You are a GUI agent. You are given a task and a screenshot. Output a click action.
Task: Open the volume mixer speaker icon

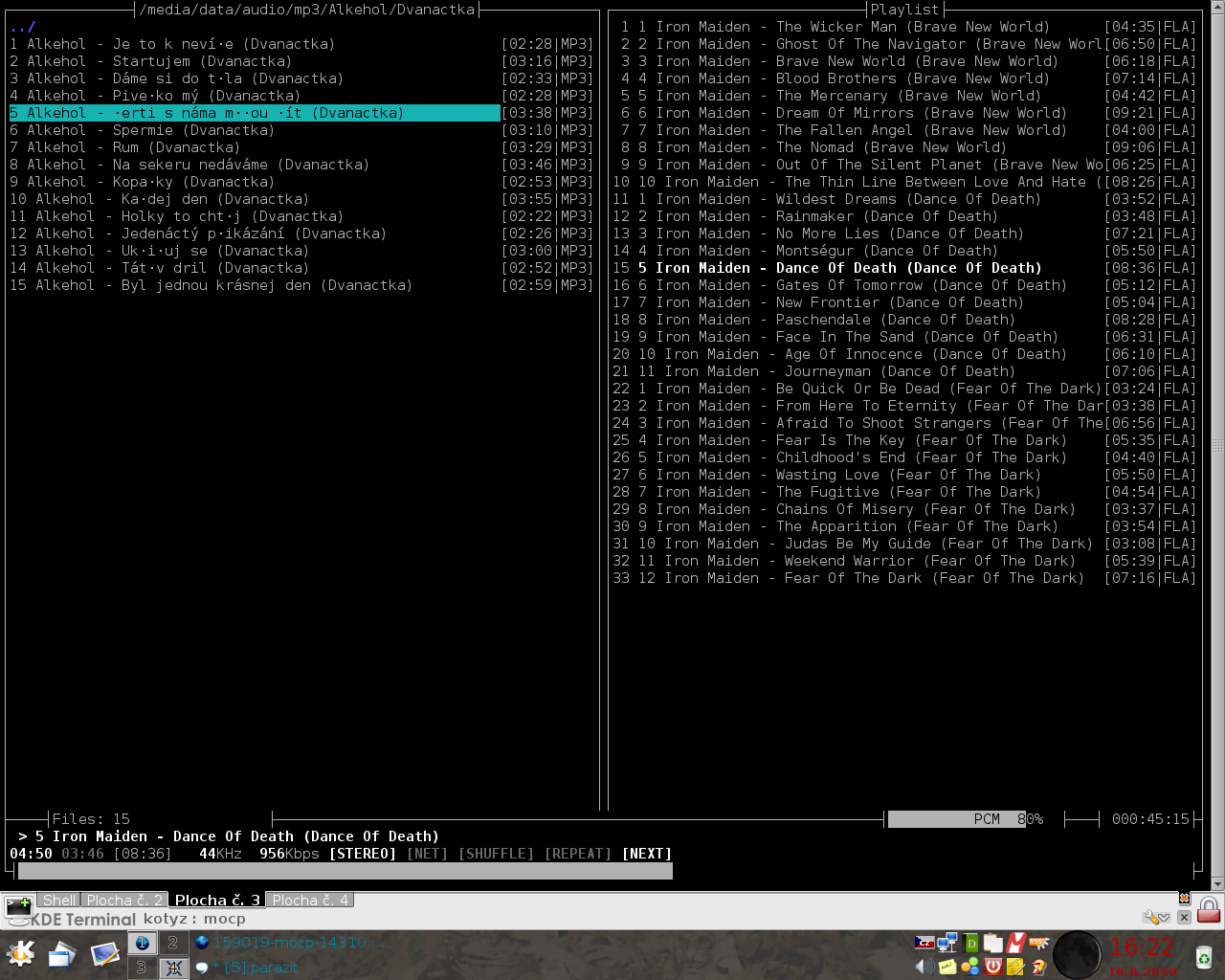924,967
